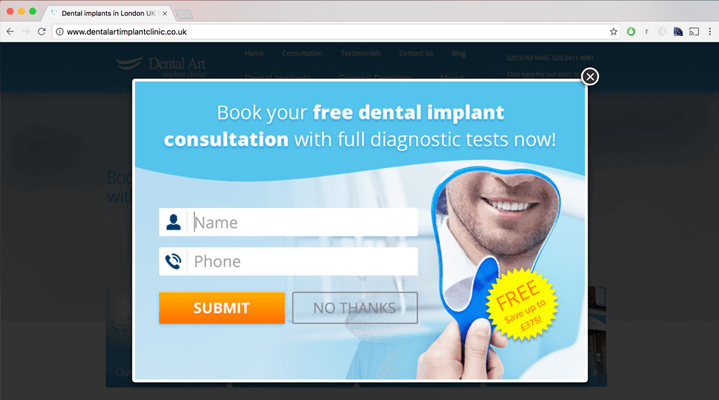Click the browser back arrow
The height and width of the screenshot is (400, 719).
[10, 32]
